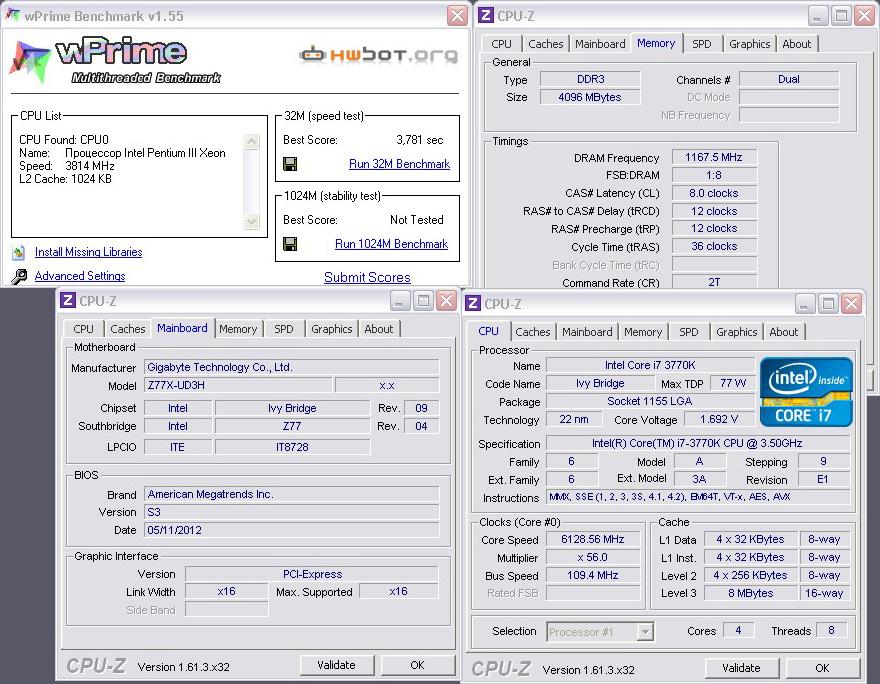Open About tab in Memory window
Image resolution: width=880 pixels, height=684 pixels.
[x=796, y=44]
